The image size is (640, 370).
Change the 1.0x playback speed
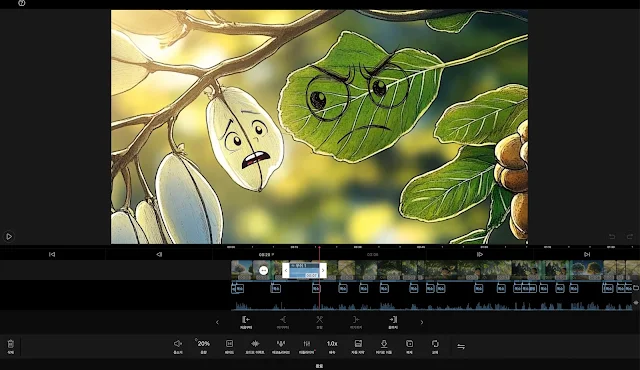point(332,346)
